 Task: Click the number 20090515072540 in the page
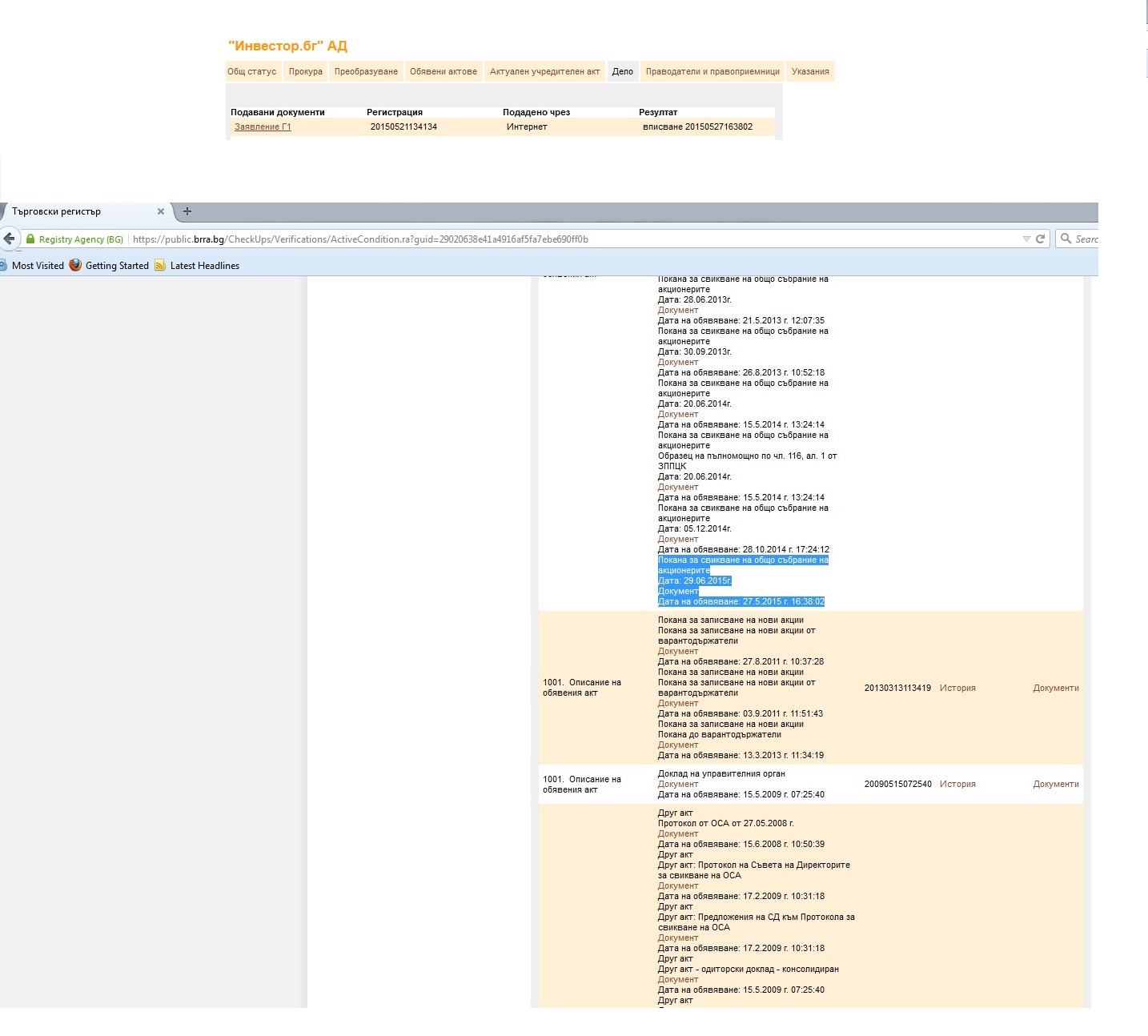(x=897, y=784)
